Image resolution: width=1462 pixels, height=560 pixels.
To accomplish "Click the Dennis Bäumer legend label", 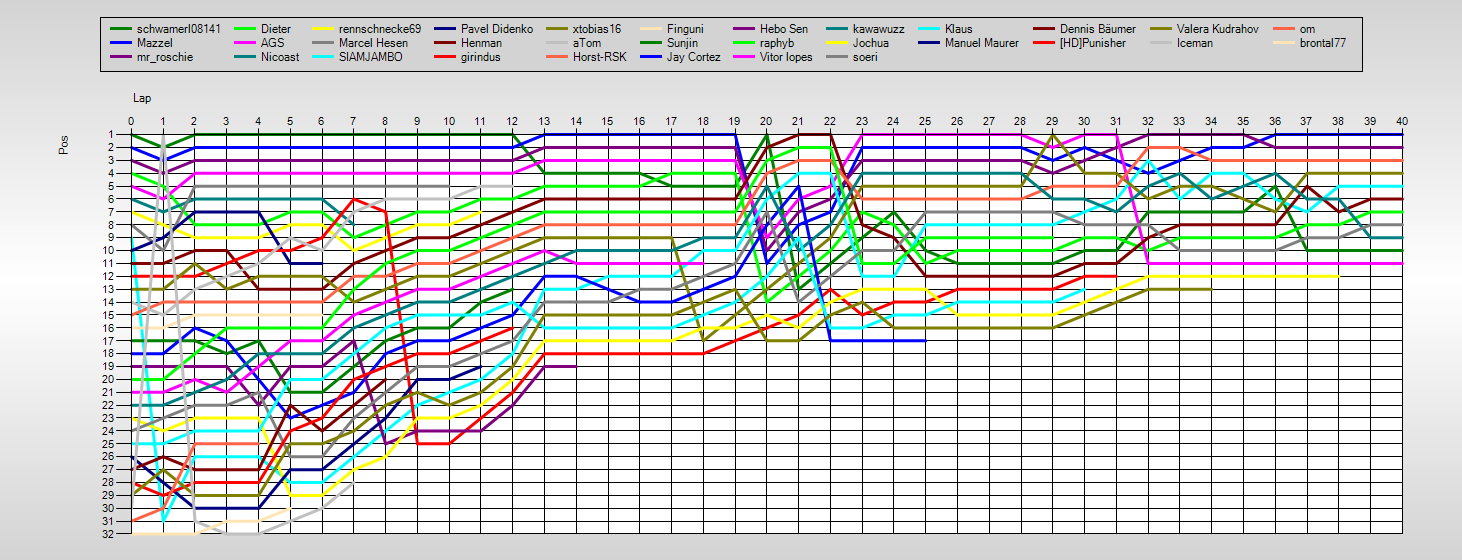I will tap(1098, 30).
